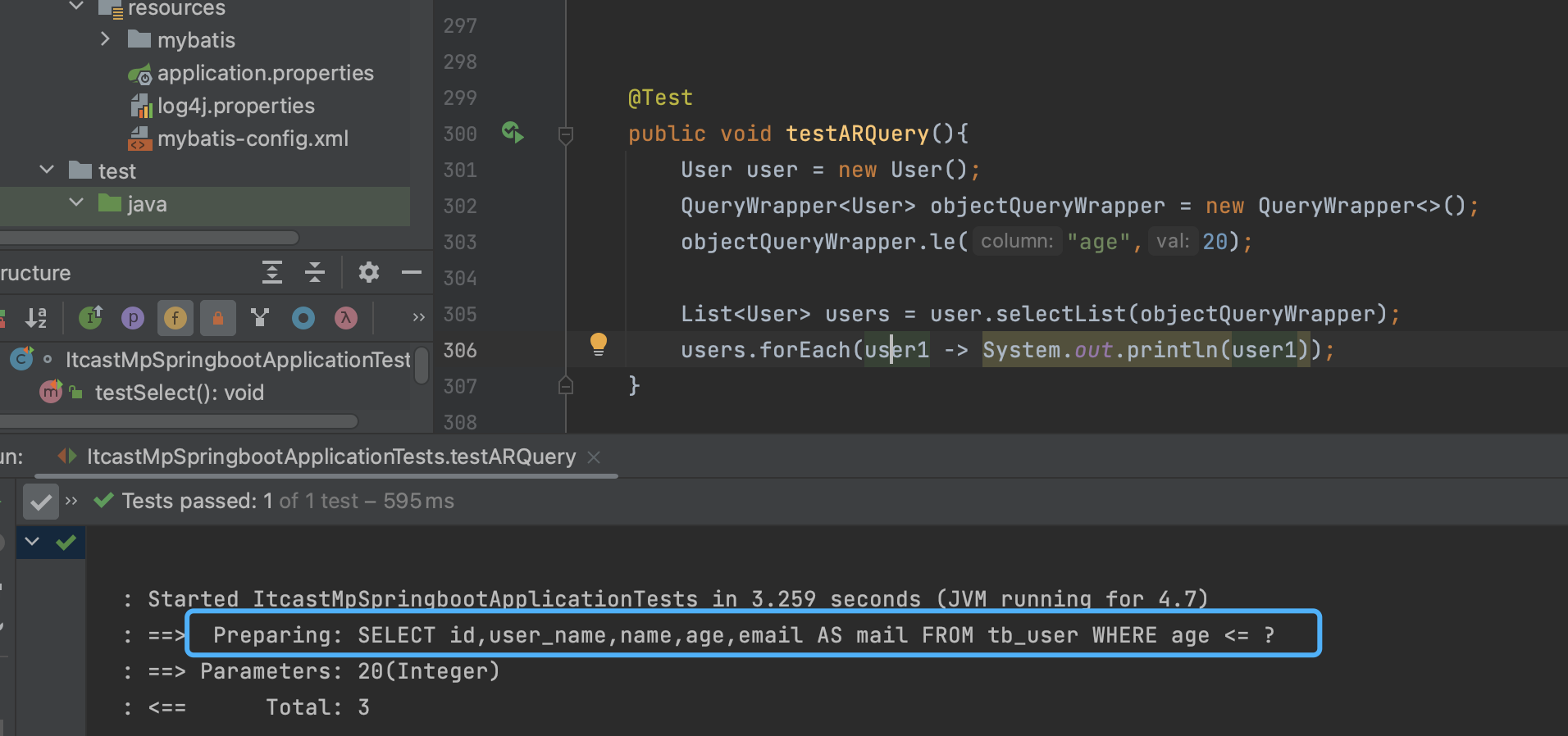Viewport: 1568px width, 736px height.
Task: Open Structure panel settings gear
Action: (x=369, y=272)
